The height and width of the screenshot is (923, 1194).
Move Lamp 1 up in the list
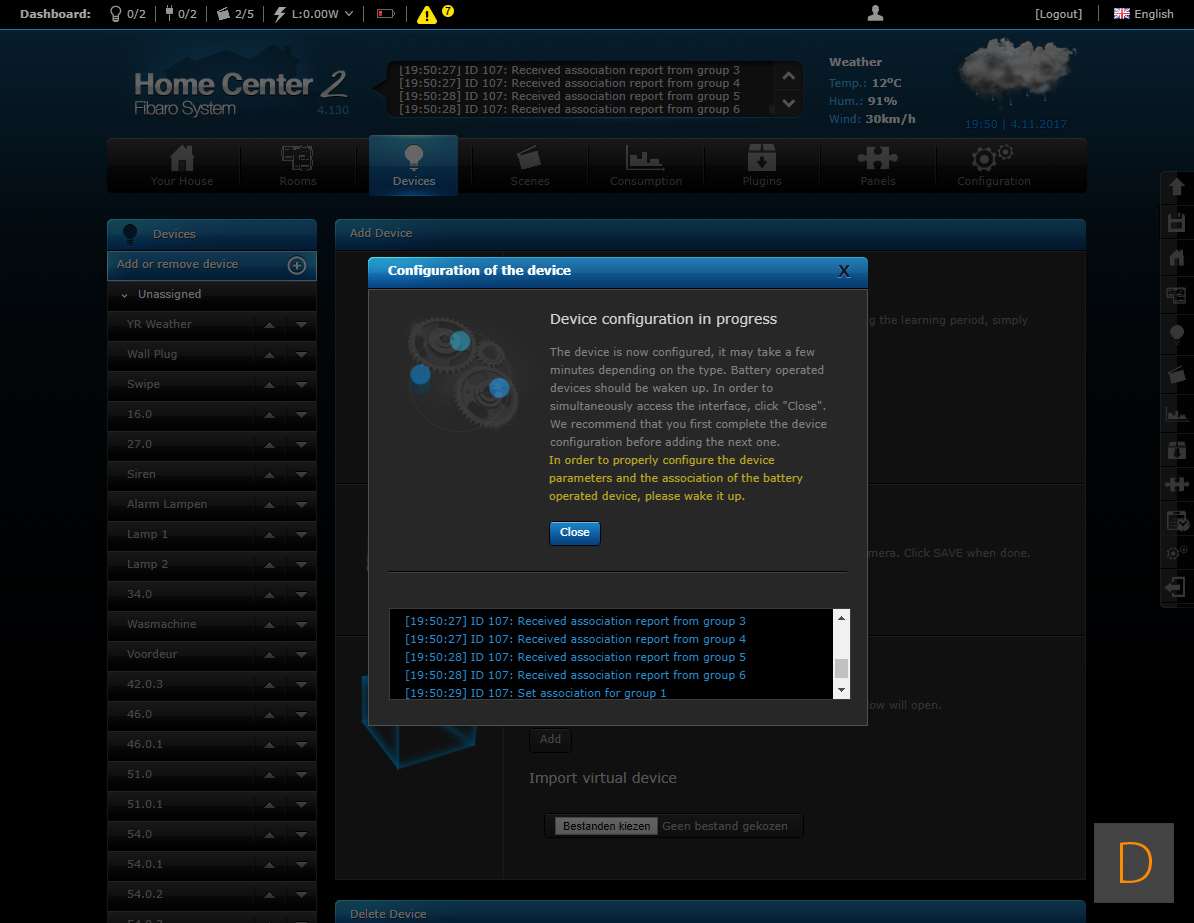coord(269,535)
